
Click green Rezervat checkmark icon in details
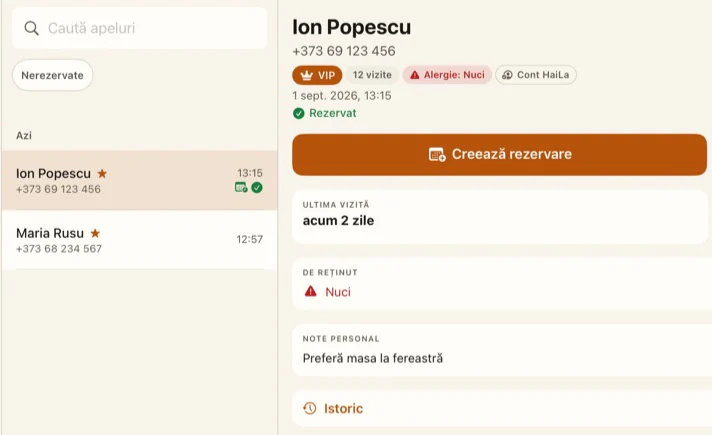pos(298,113)
